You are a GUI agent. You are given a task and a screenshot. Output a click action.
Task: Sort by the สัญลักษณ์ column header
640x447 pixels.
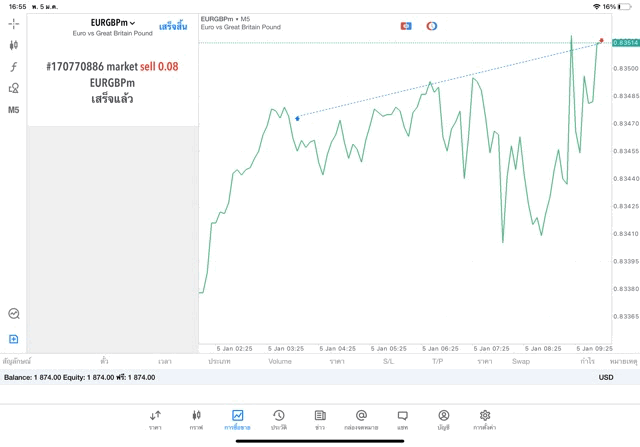[17, 361]
